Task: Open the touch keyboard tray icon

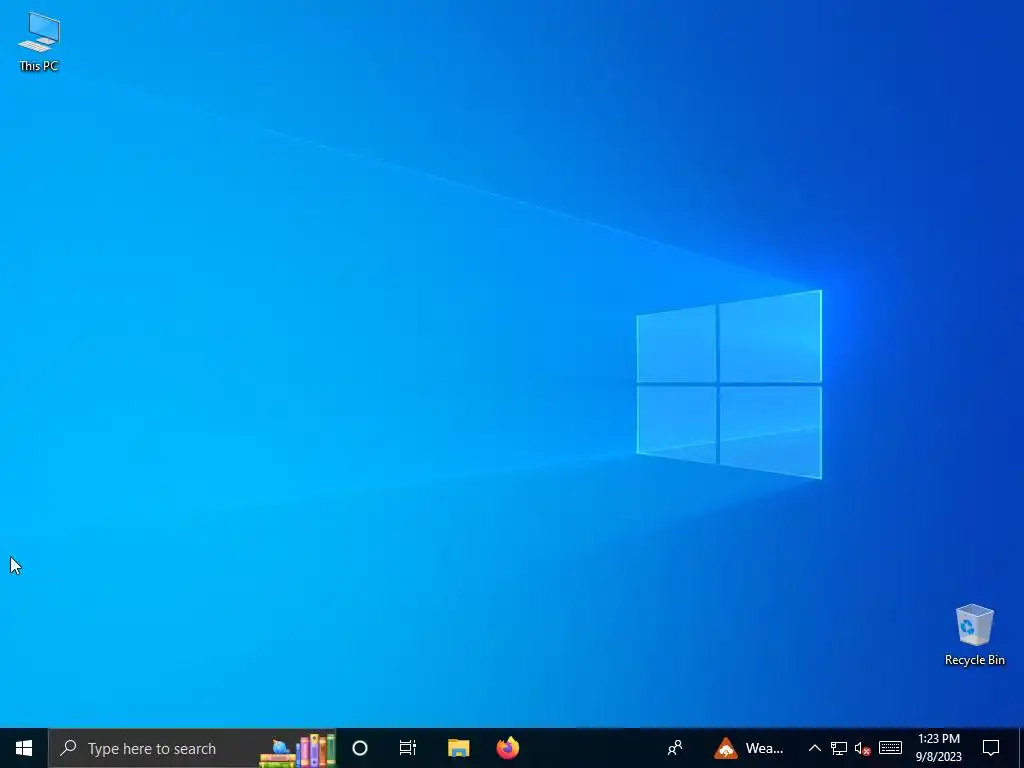Action: tap(890, 748)
